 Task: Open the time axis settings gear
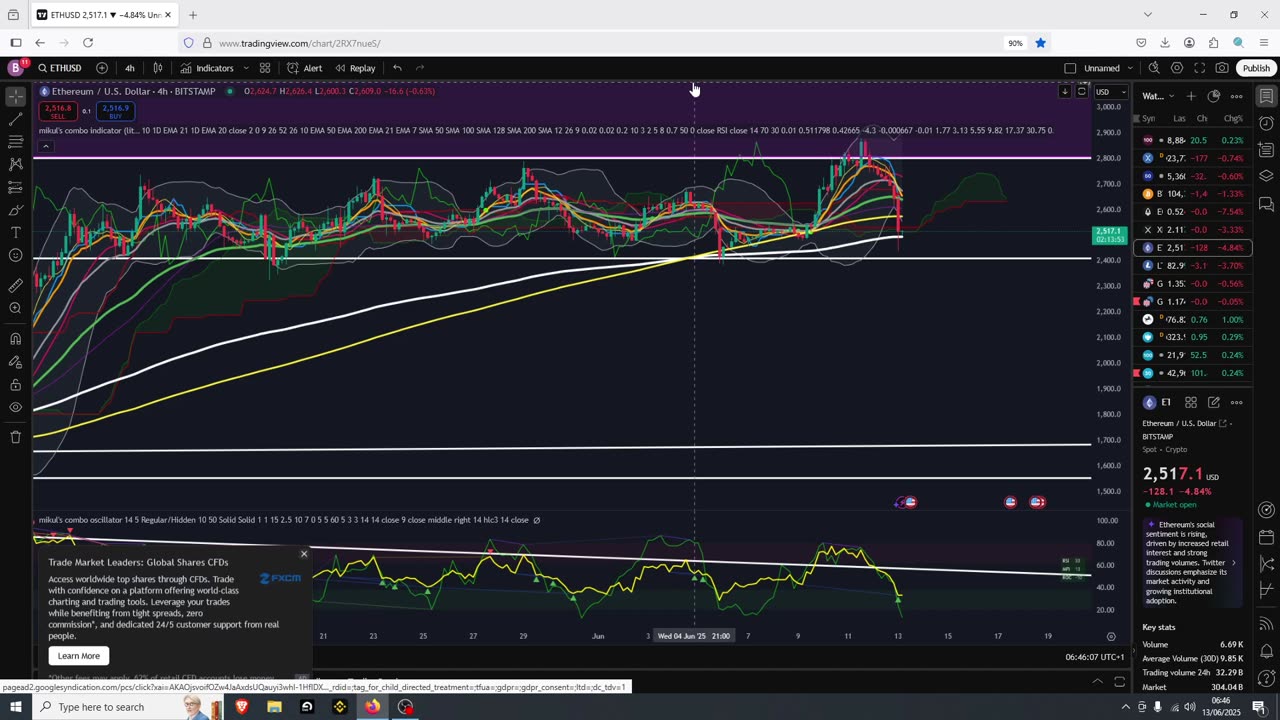tap(1111, 636)
